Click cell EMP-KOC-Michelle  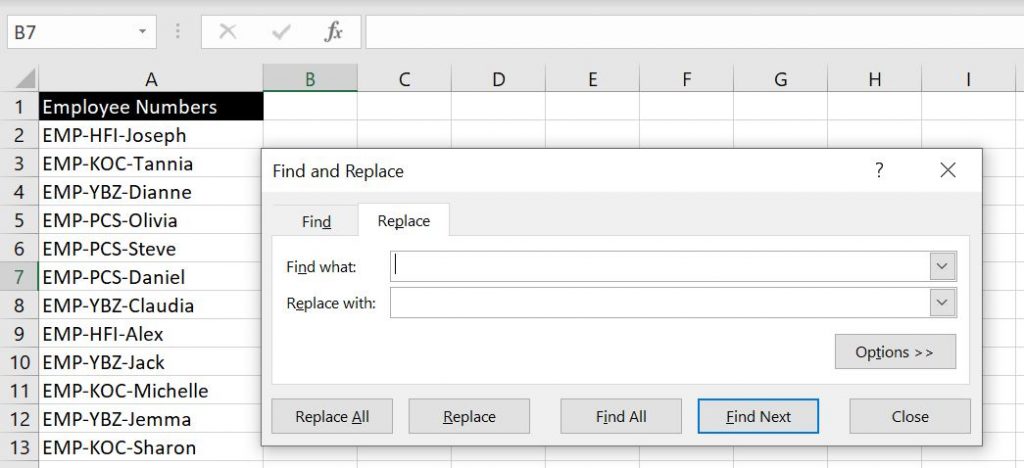pos(151,391)
